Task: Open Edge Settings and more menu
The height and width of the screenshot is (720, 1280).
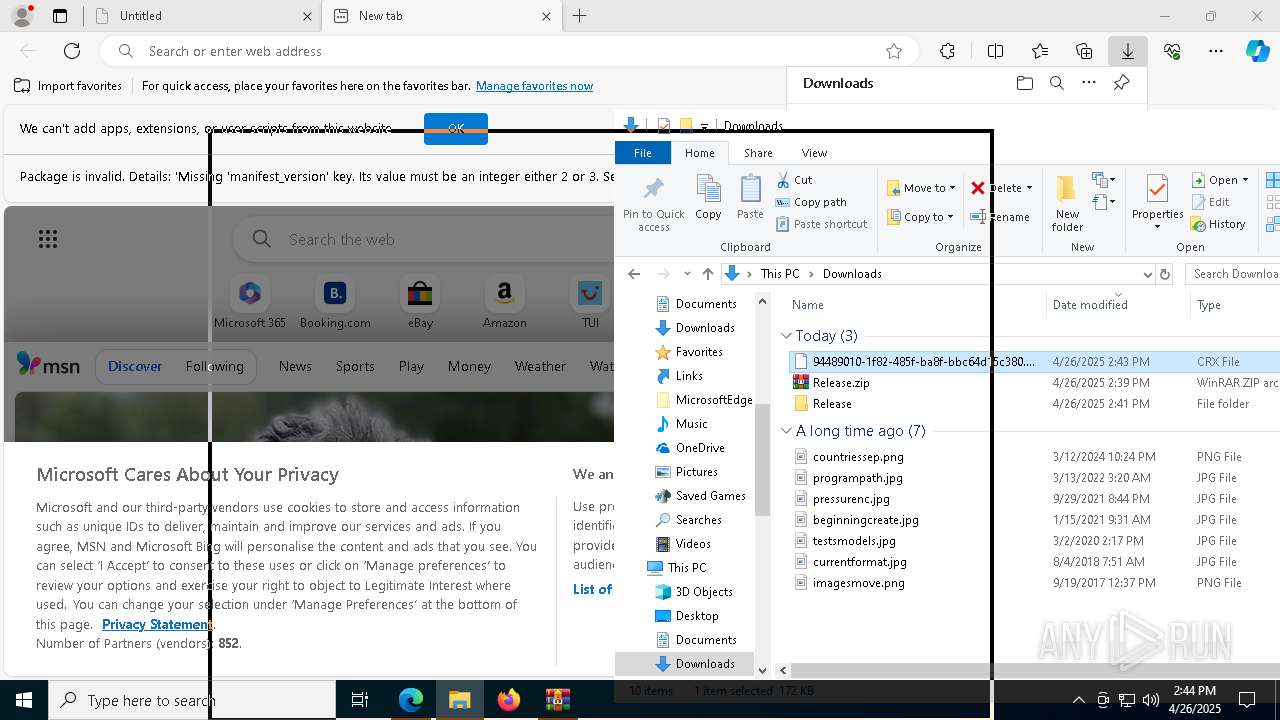Action: [1216, 51]
